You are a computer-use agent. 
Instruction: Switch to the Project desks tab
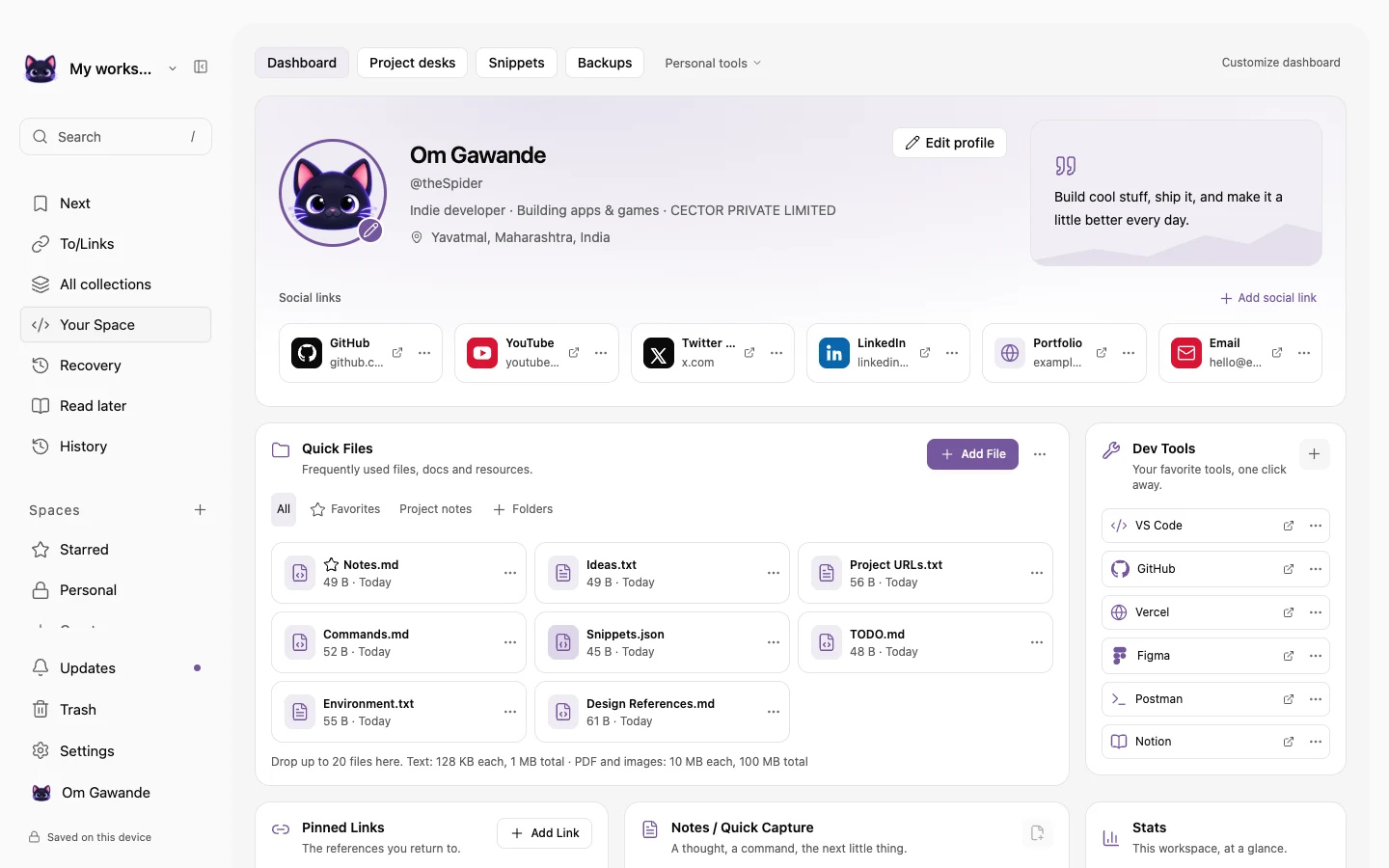coord(412,63)
